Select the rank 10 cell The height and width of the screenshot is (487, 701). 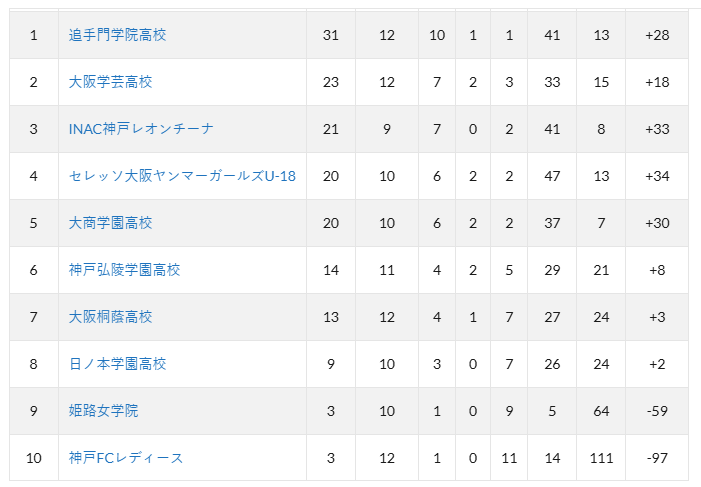[x=34, y=457]
